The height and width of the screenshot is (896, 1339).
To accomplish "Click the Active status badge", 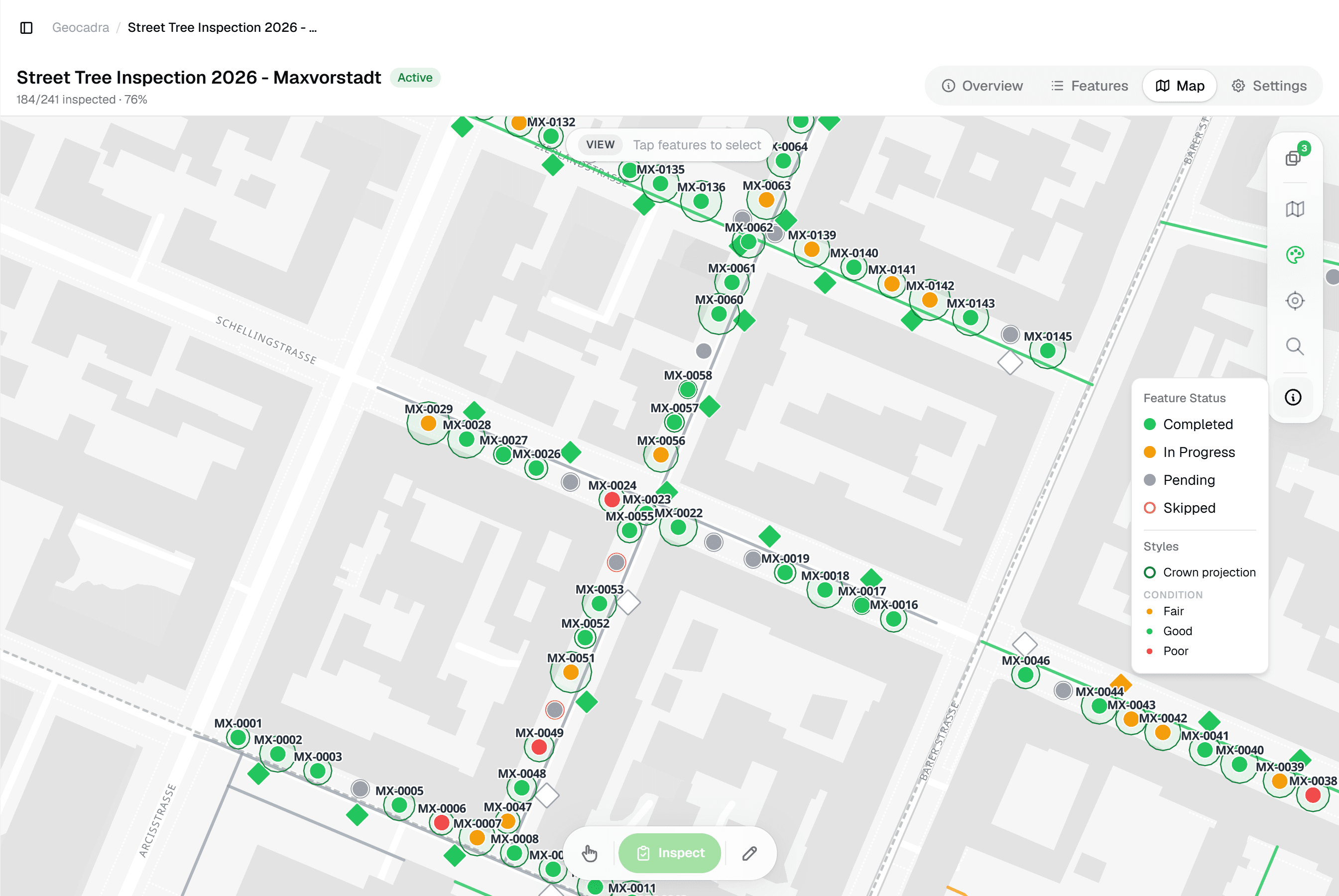I will coord(415,78).
